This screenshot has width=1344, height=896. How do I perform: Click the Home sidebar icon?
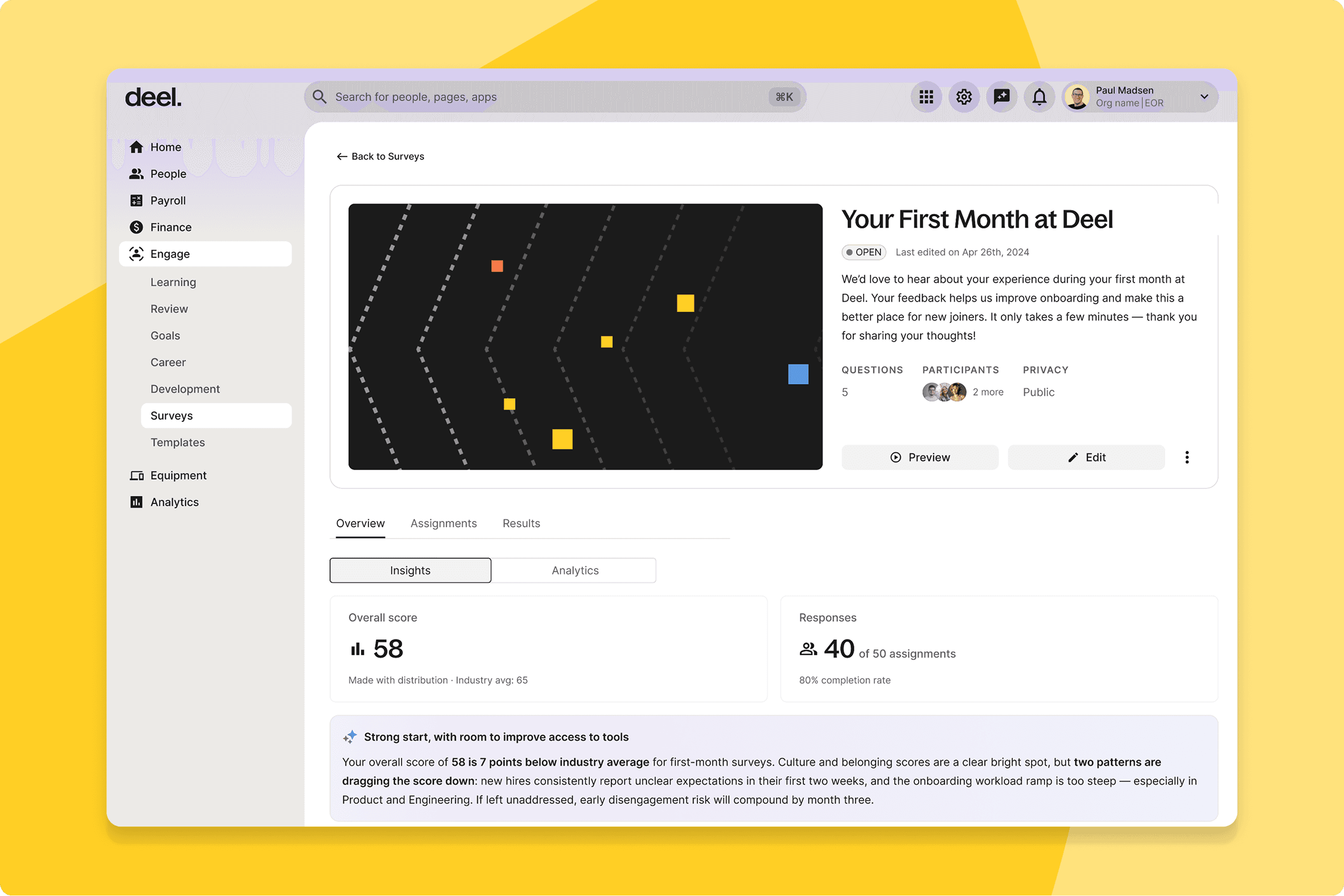pyautogui.click(x=136, y=147)
